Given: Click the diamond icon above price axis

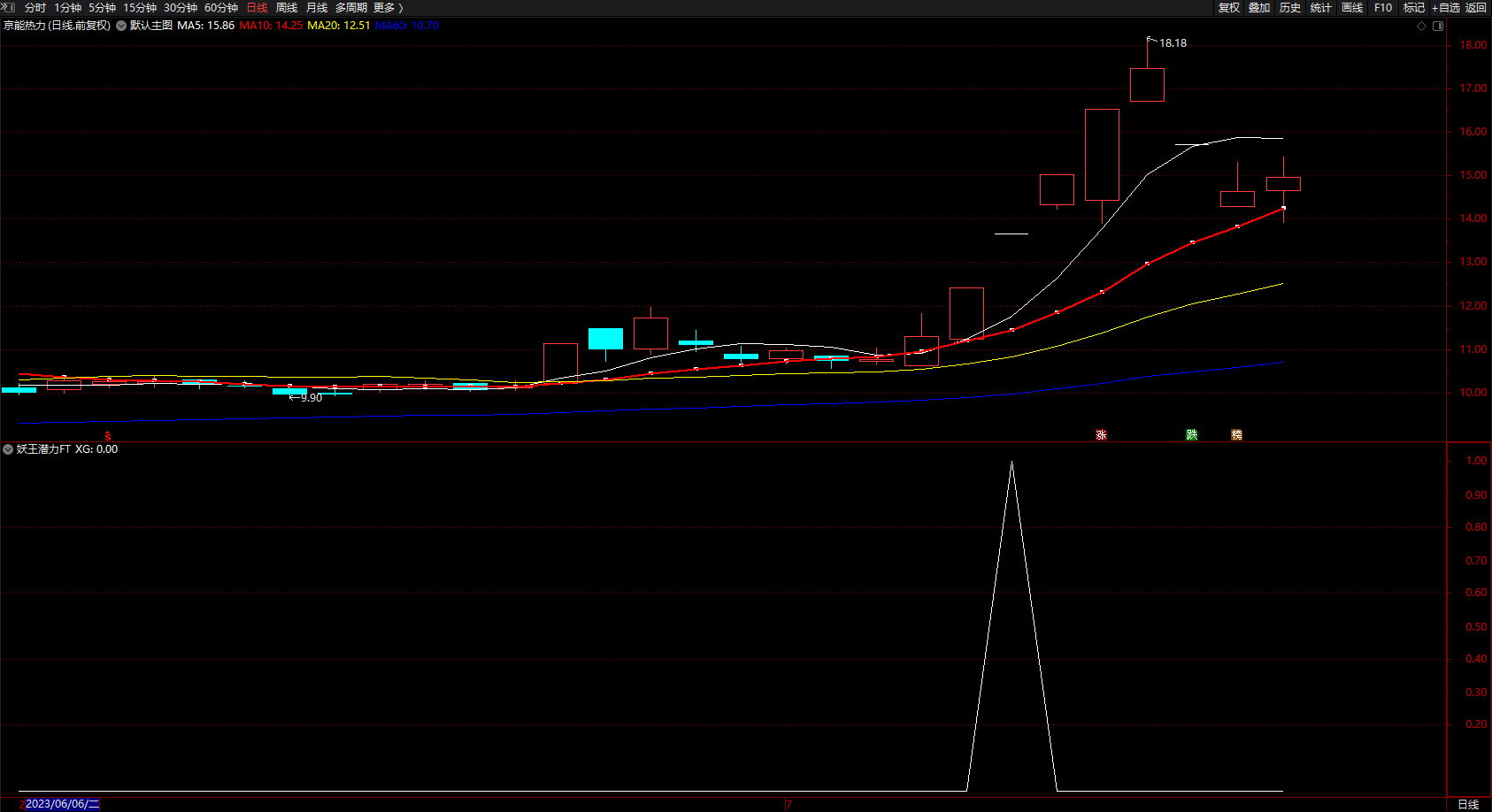Looking at the screenshot, I should pos(1422,26).
